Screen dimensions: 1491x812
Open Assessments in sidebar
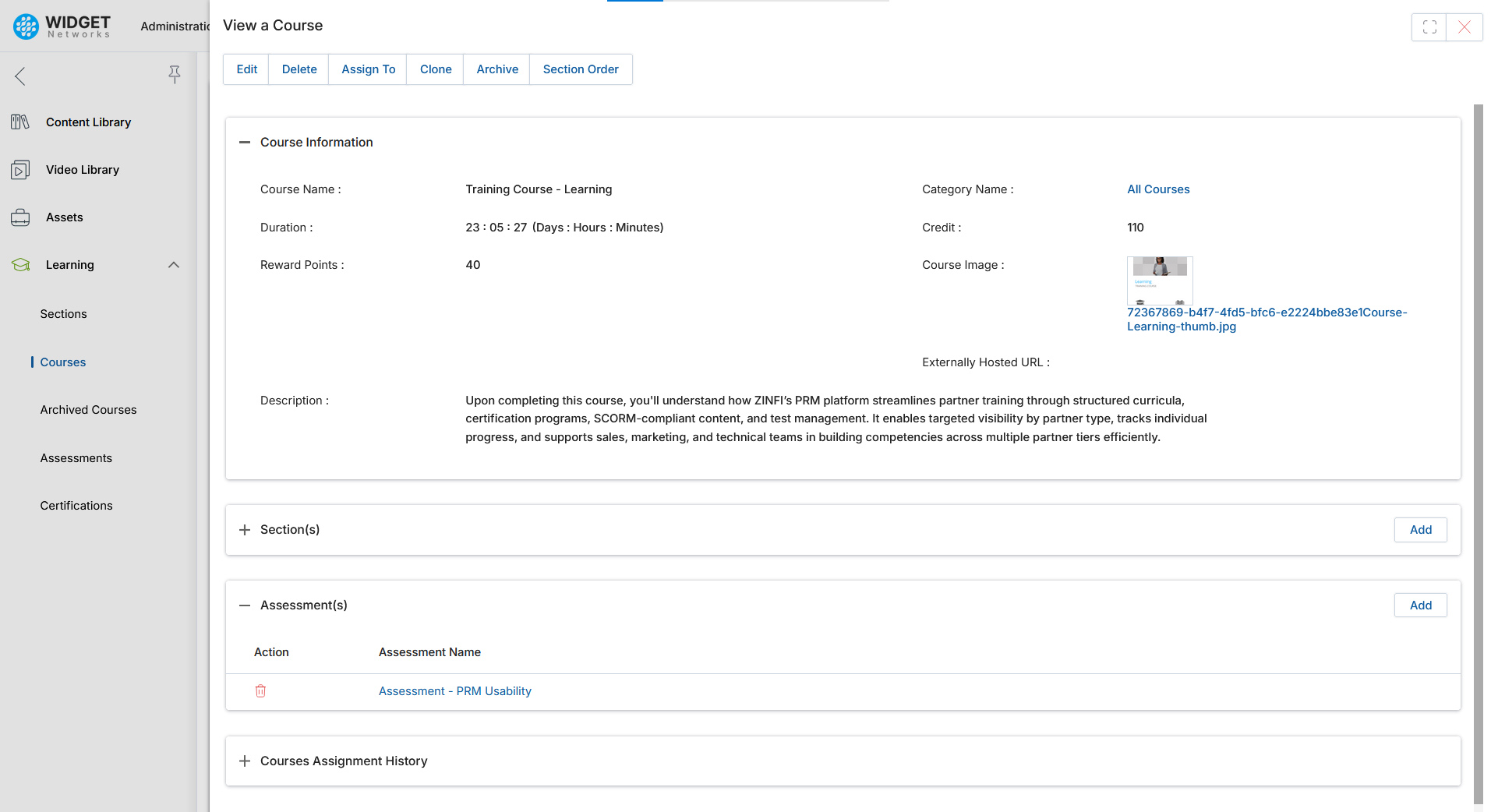click(x=76, y=458)
